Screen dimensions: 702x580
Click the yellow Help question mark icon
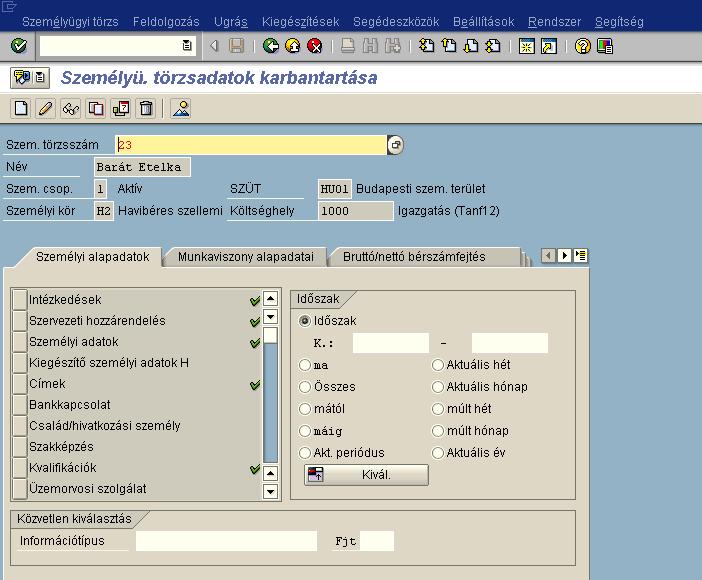tap(582, 46)
